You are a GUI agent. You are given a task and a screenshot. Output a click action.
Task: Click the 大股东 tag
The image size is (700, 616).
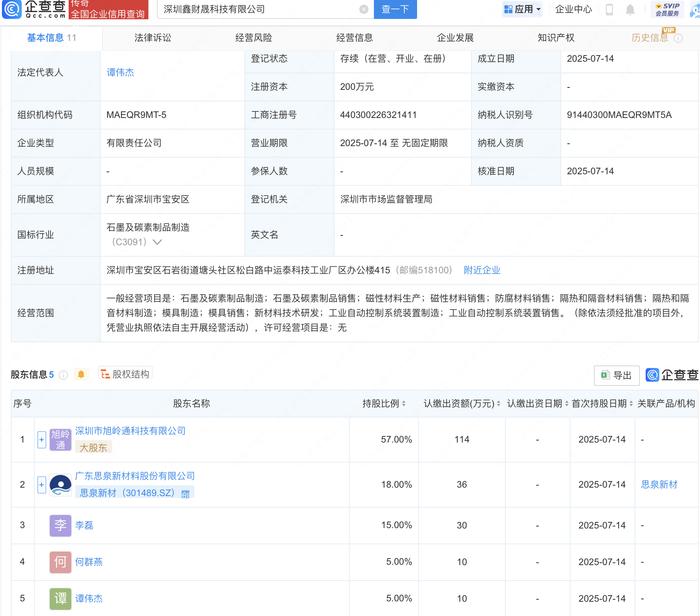tap(93, 448)
